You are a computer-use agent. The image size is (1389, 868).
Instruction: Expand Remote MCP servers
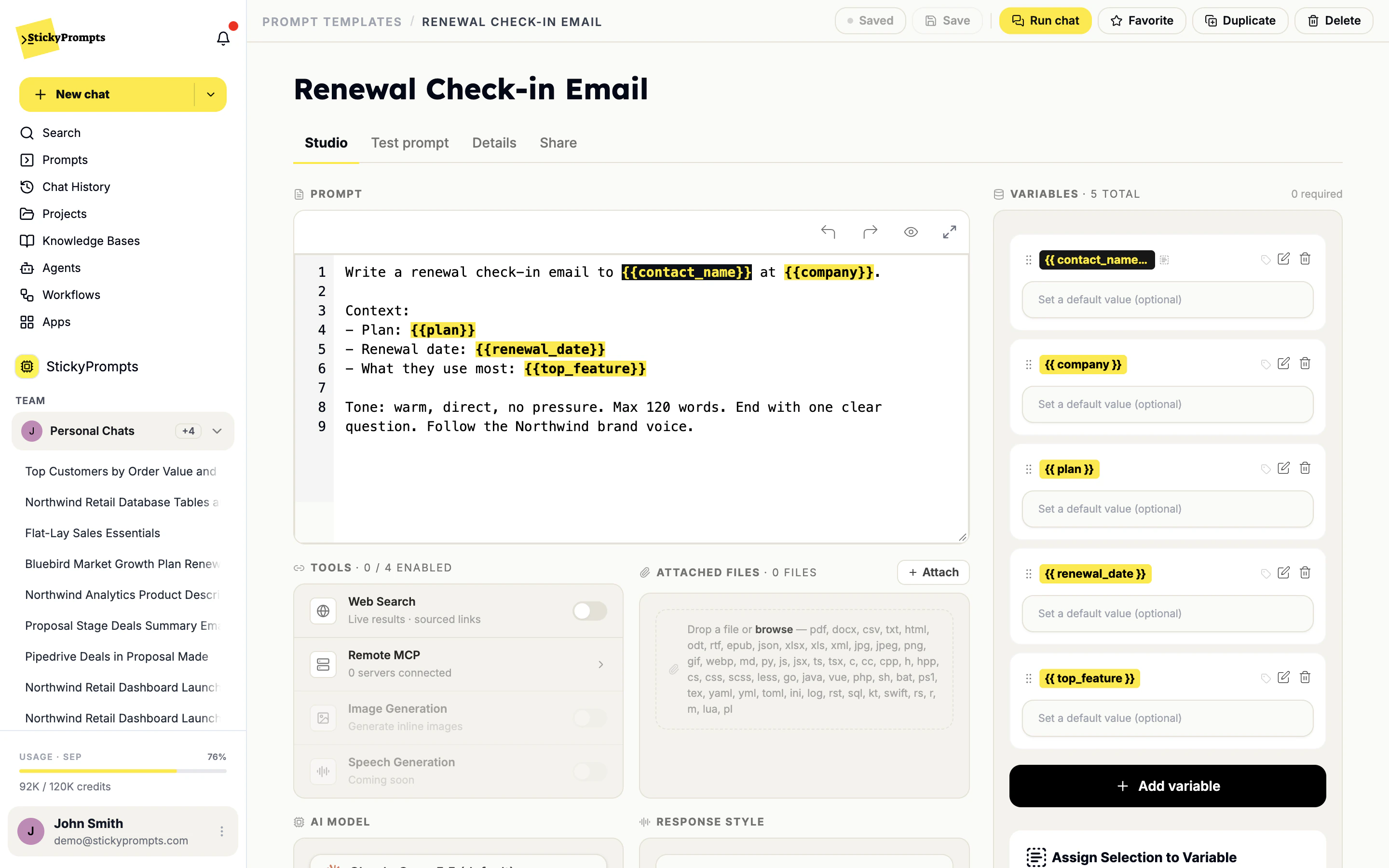coord(600,664)
